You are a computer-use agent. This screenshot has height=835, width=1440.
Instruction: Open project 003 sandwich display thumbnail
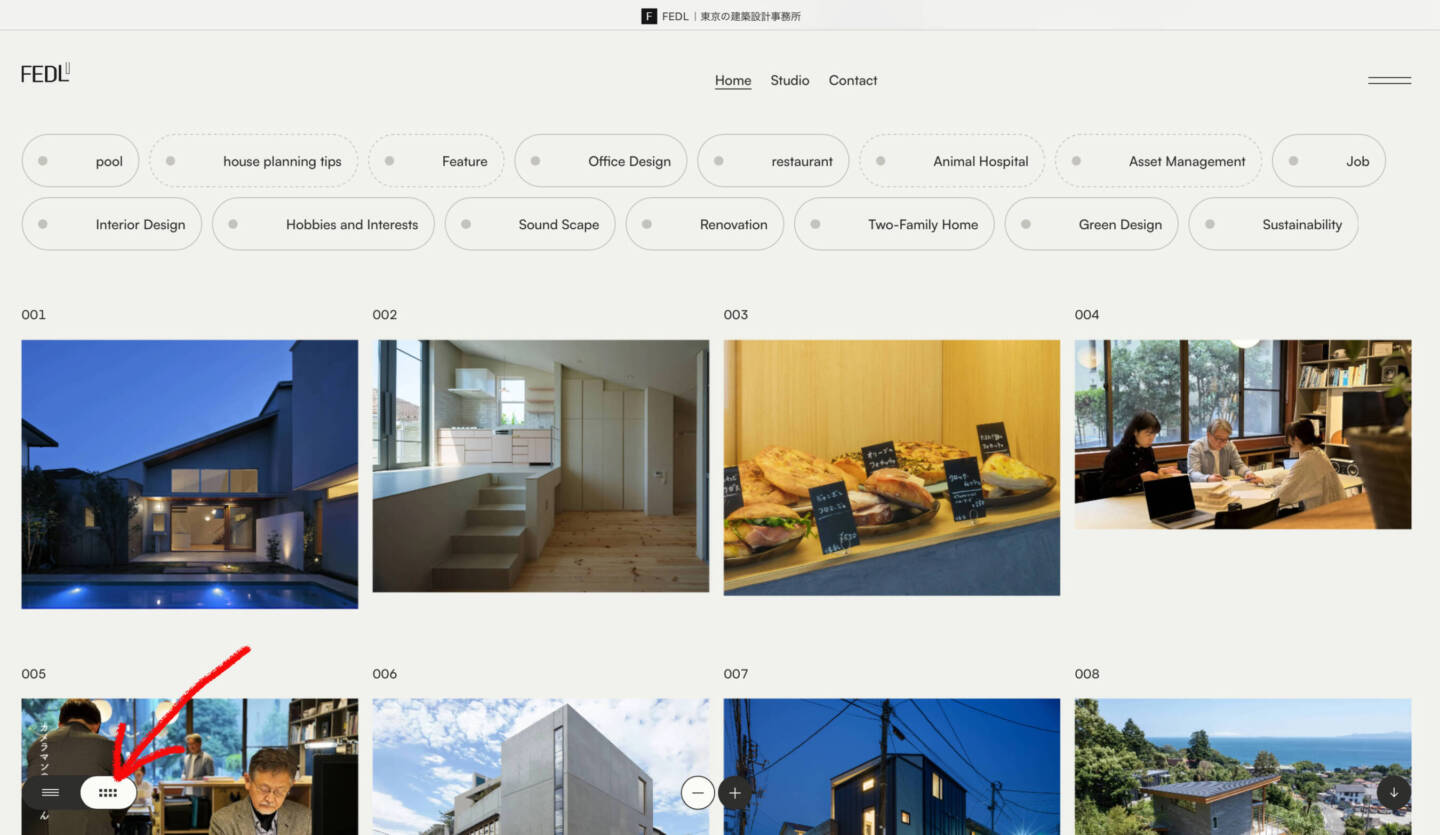[x=891, y=467]
